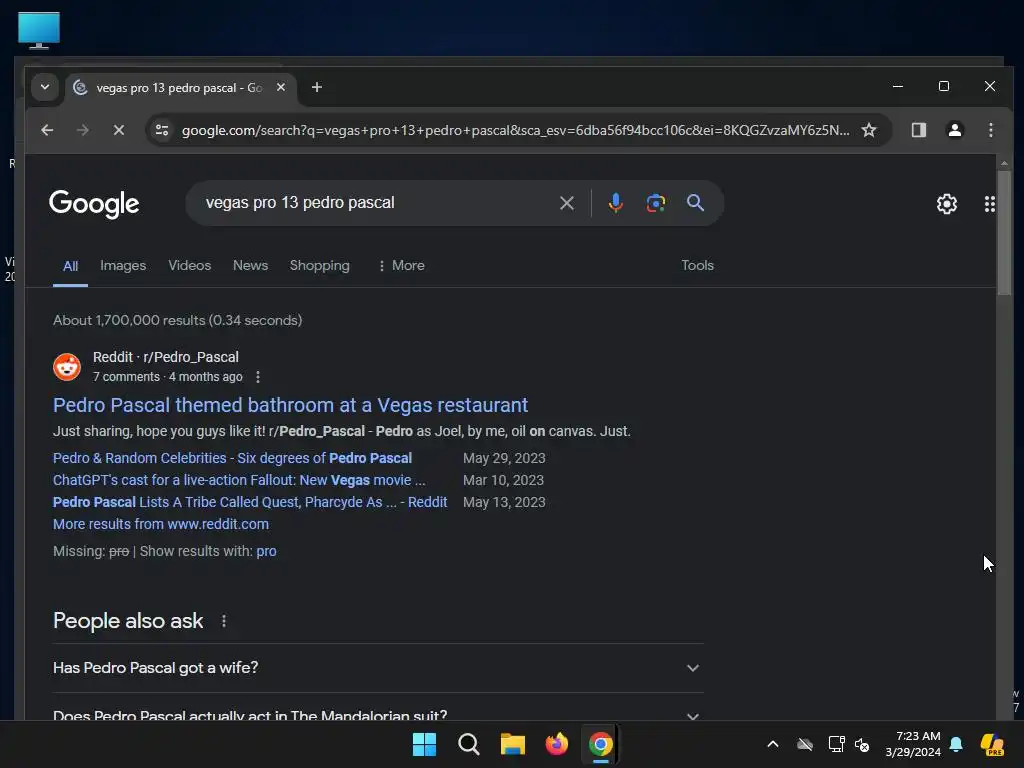Go forward to the next page
The width and height of the screenshot is (1024, 768).
(82, 130)
